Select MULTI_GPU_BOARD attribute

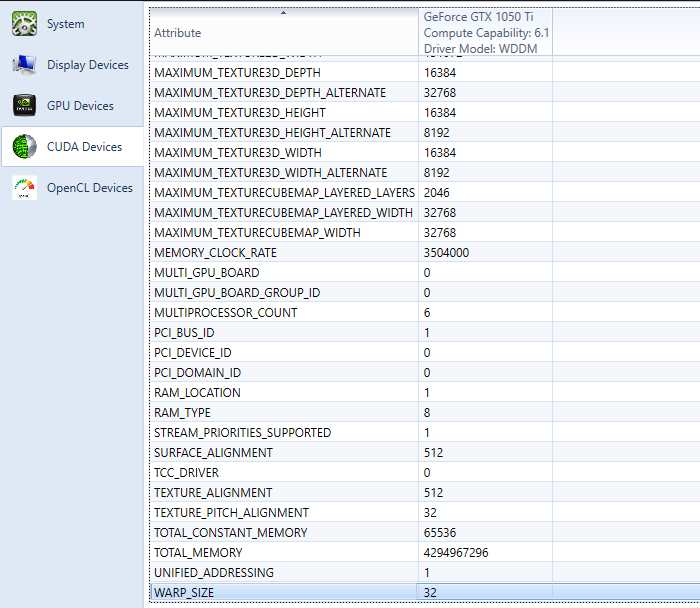[207, 273]
